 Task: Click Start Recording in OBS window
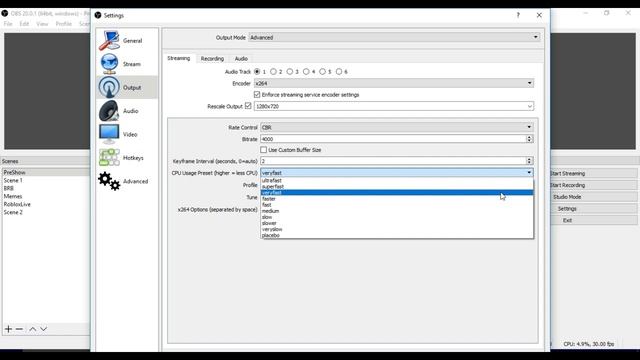click(x=594, y=185)
